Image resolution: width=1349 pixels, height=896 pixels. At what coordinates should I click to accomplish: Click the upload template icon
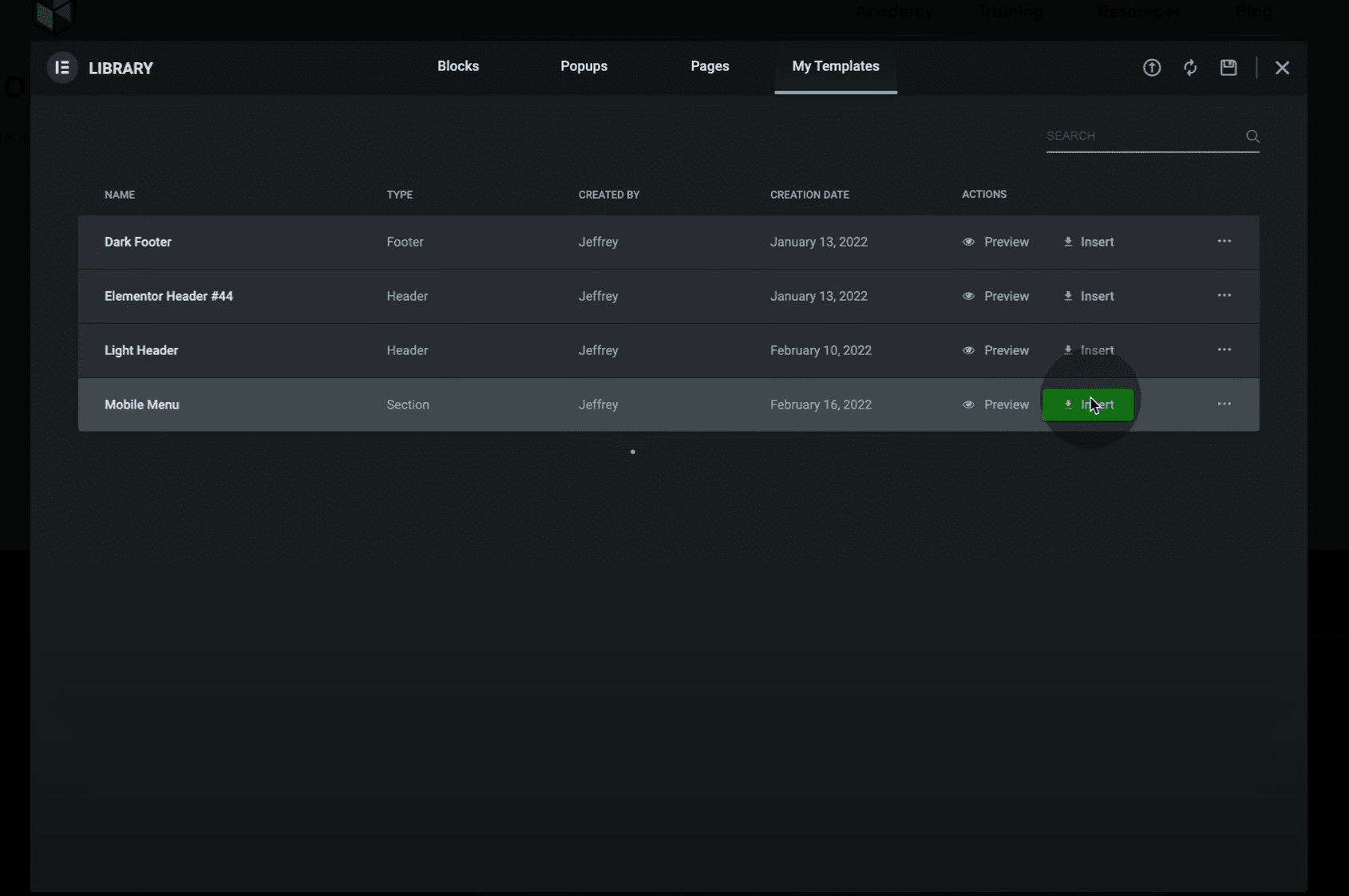tap(1151, 68)
